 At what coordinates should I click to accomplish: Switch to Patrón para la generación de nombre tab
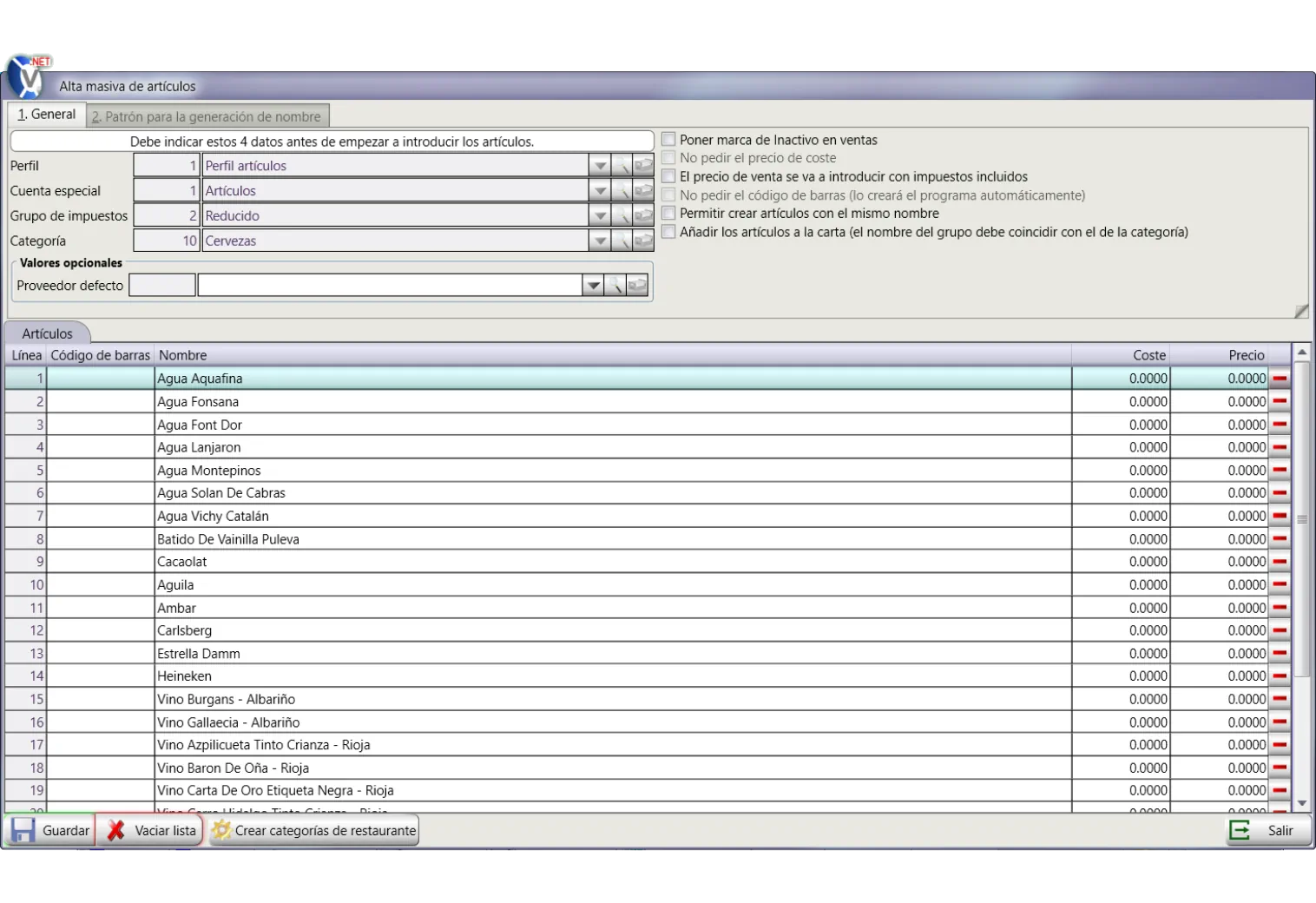point(207,116)
